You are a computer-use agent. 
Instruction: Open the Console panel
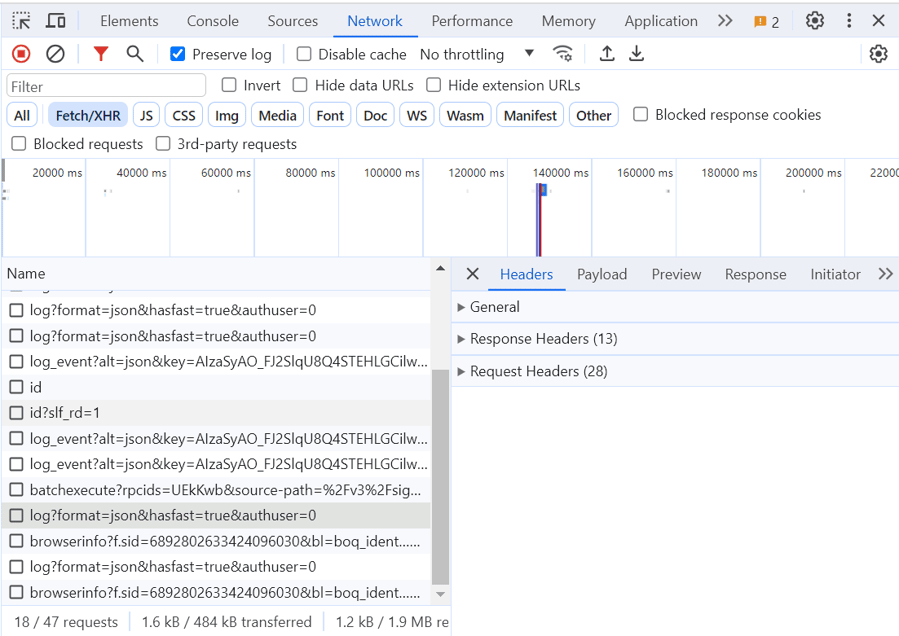pyautogui.click(x=212, y=20)
